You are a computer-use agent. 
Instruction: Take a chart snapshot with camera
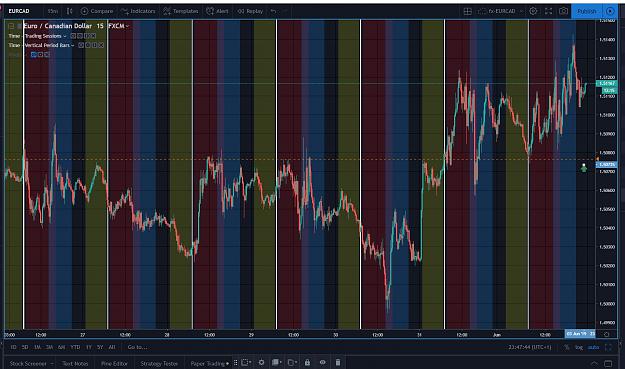point(563,11)
